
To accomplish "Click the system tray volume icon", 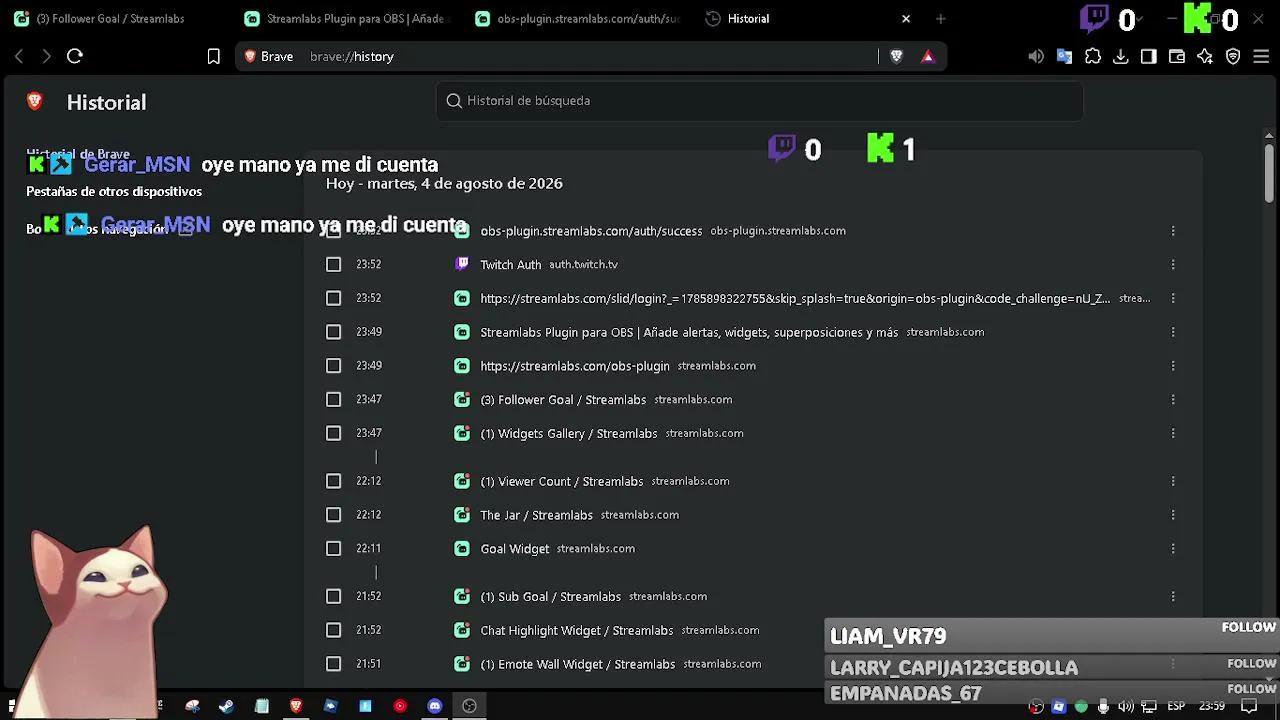I will (x=1126, y=707).
